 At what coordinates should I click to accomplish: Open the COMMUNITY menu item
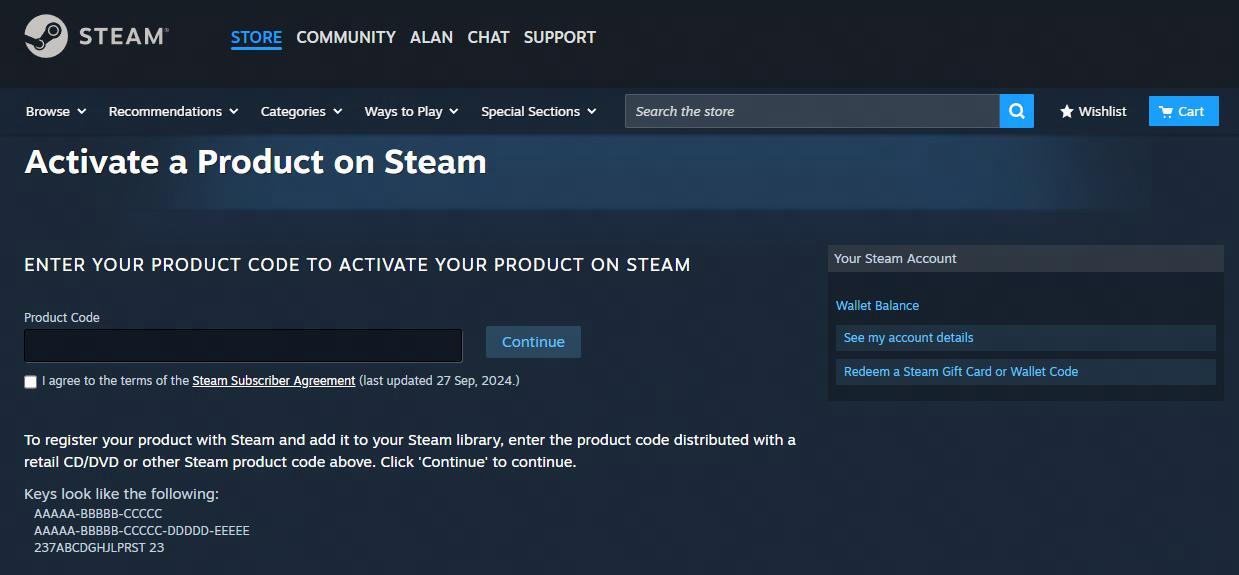tap(346, 37)
